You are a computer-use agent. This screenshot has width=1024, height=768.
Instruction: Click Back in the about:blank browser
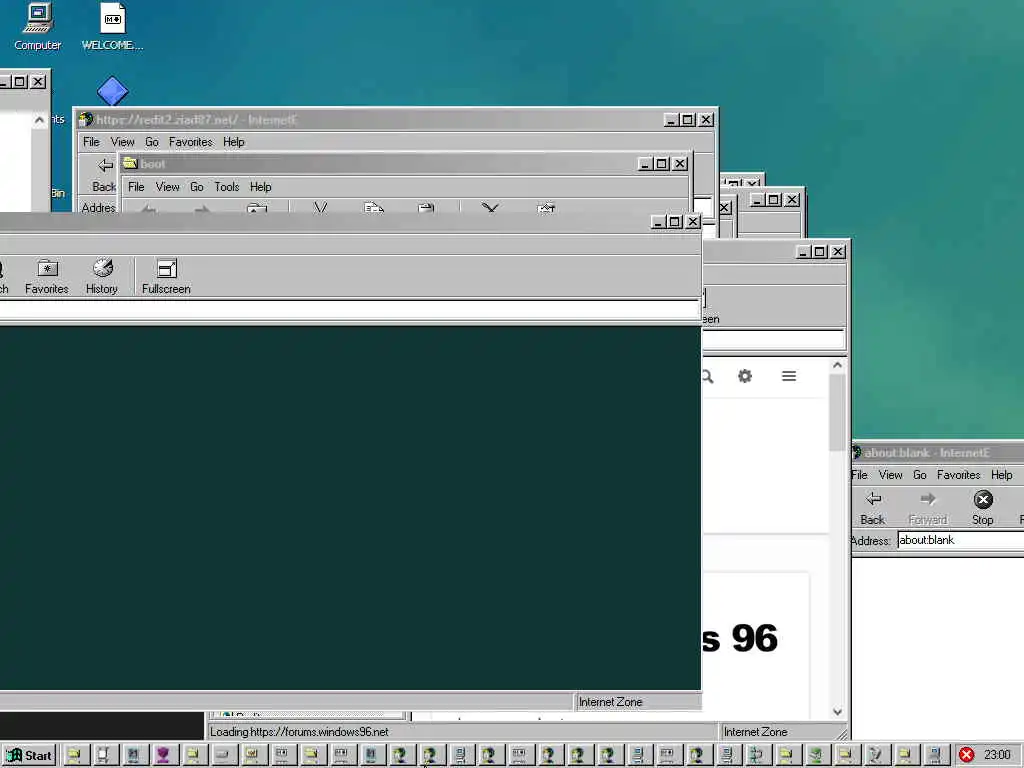872,507
